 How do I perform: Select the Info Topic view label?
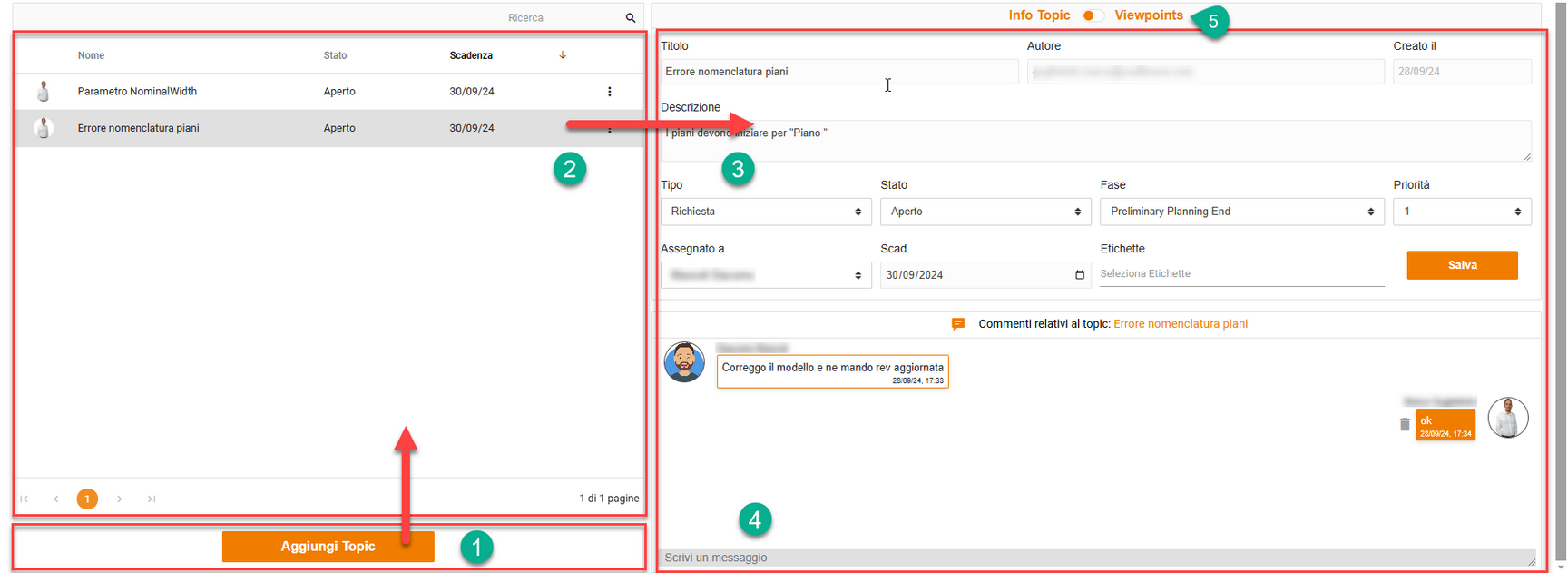click(1039, 15)
